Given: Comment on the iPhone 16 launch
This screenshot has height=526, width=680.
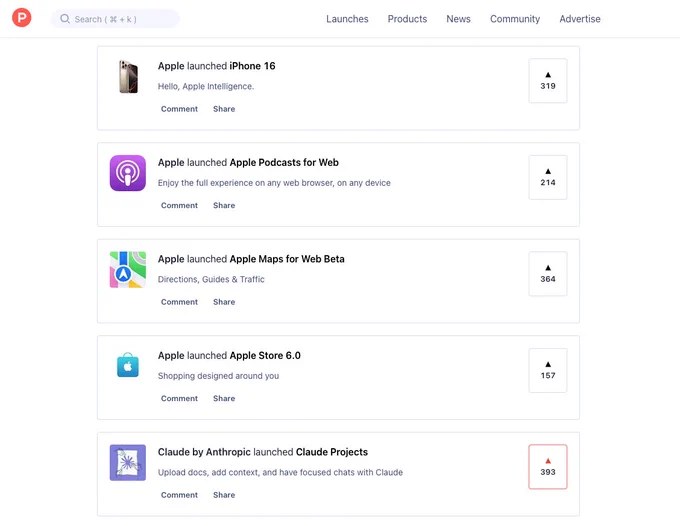Looking at the screenshot, I should point(179,109).
